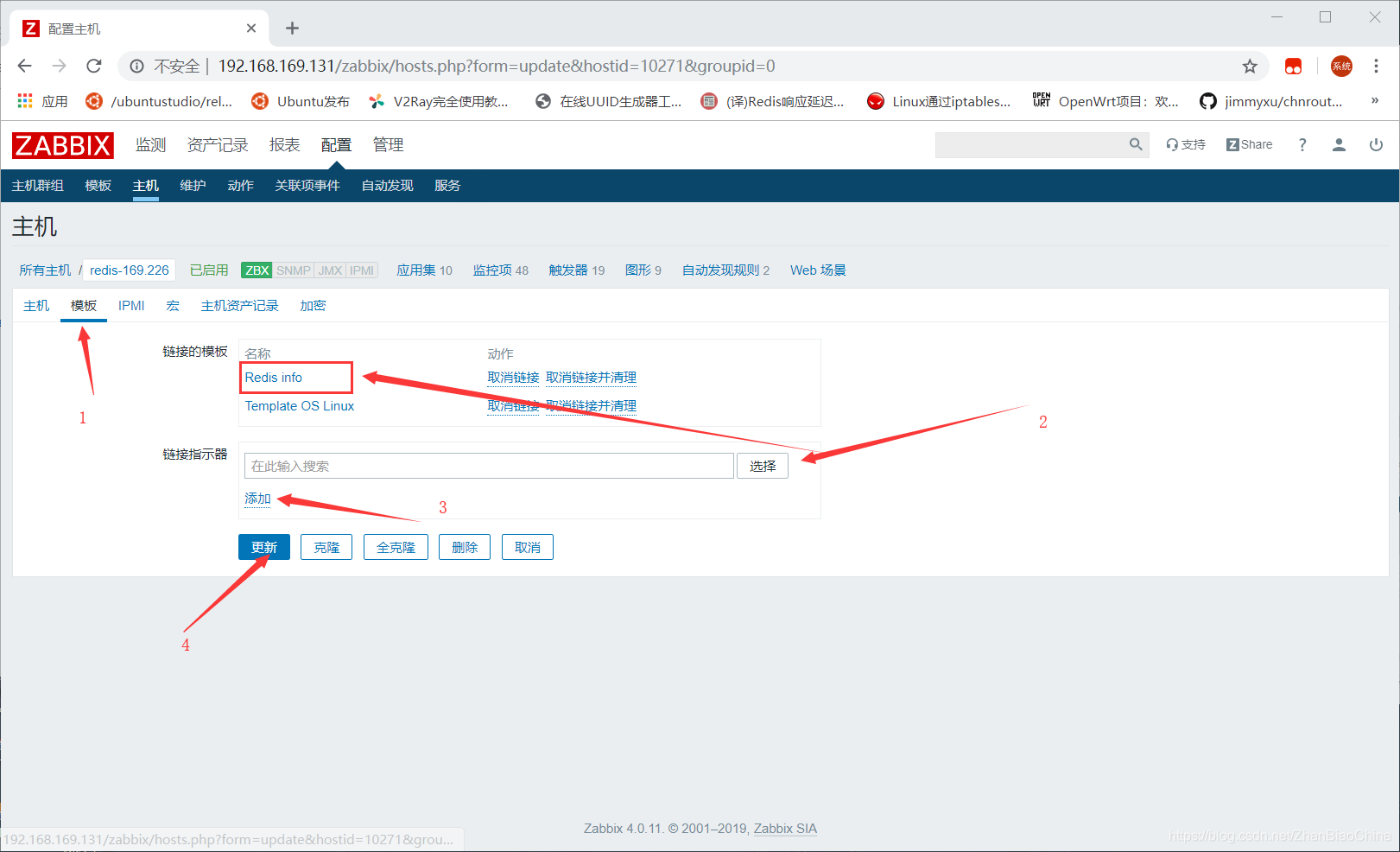Viewport: 1400px width, 852px height.
Task: Open 应用集 10 link
Action: [x=424, y=270]
